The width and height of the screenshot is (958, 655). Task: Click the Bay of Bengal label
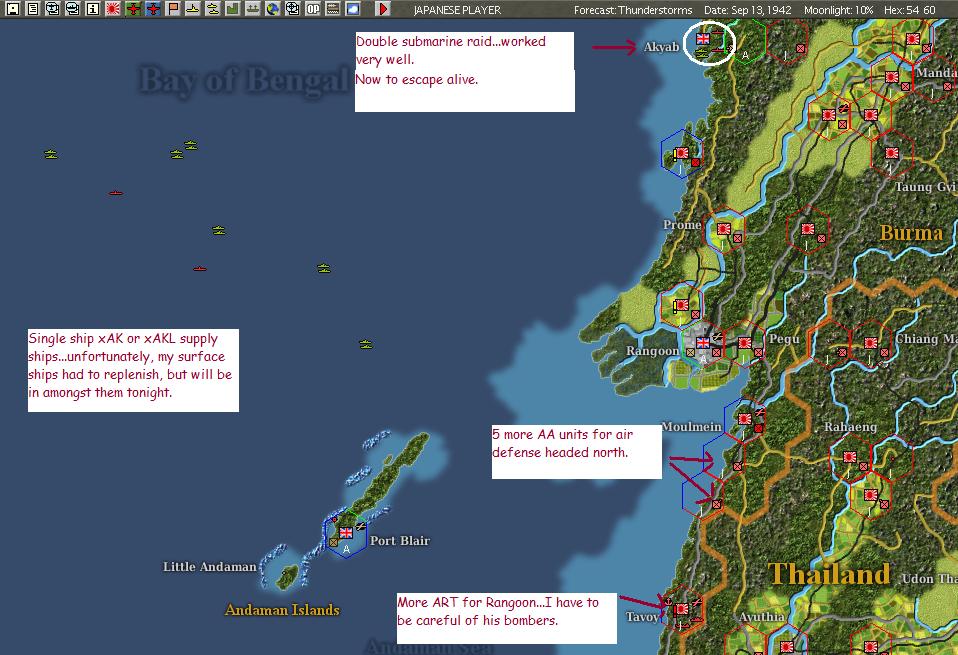244,80
